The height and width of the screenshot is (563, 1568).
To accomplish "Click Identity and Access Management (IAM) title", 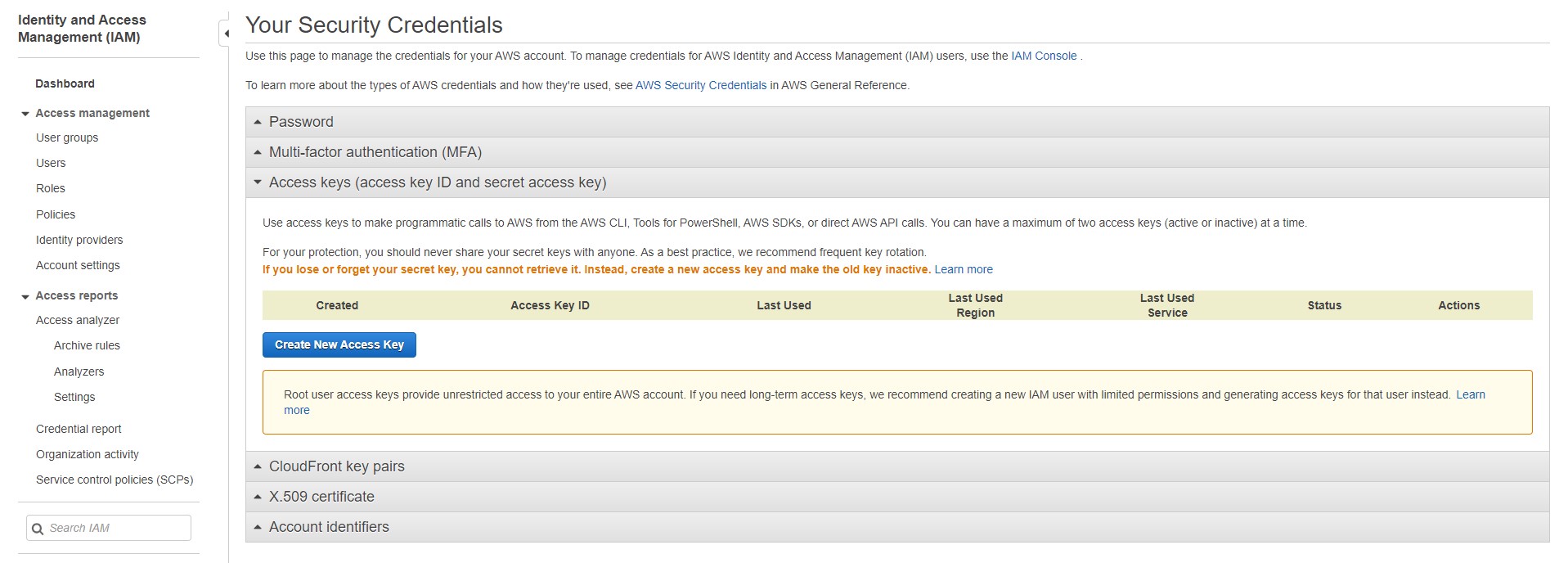I will 82,29.
